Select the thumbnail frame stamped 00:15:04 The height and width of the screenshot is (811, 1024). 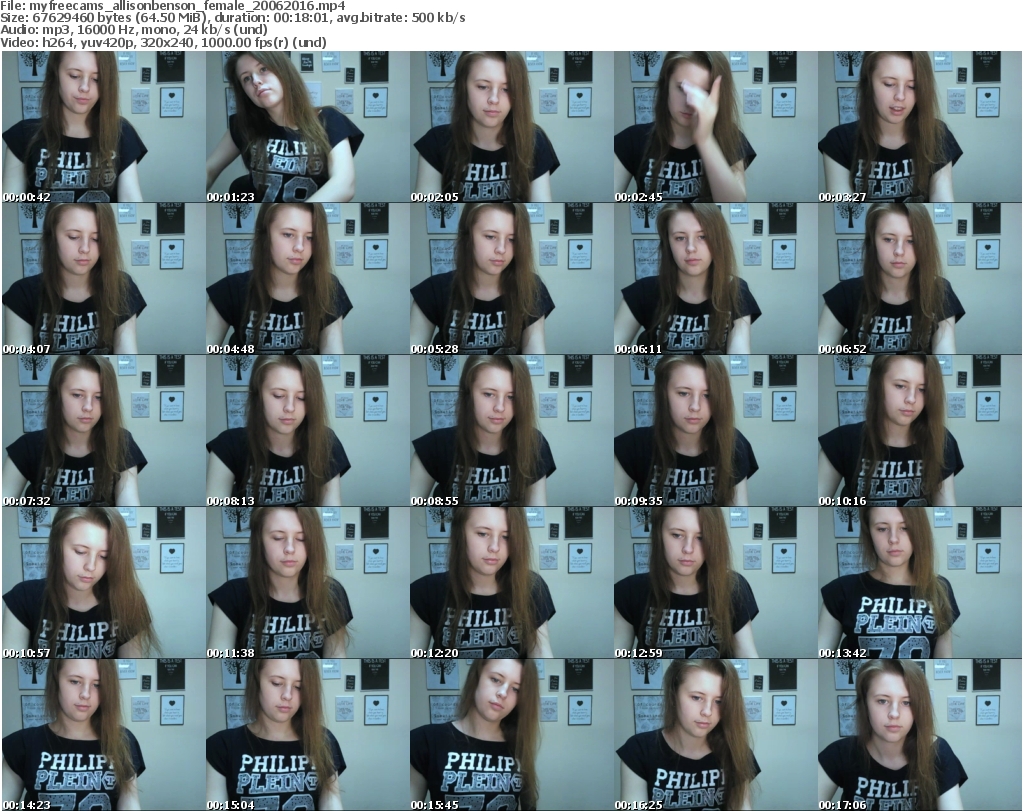tap(308, 735)
